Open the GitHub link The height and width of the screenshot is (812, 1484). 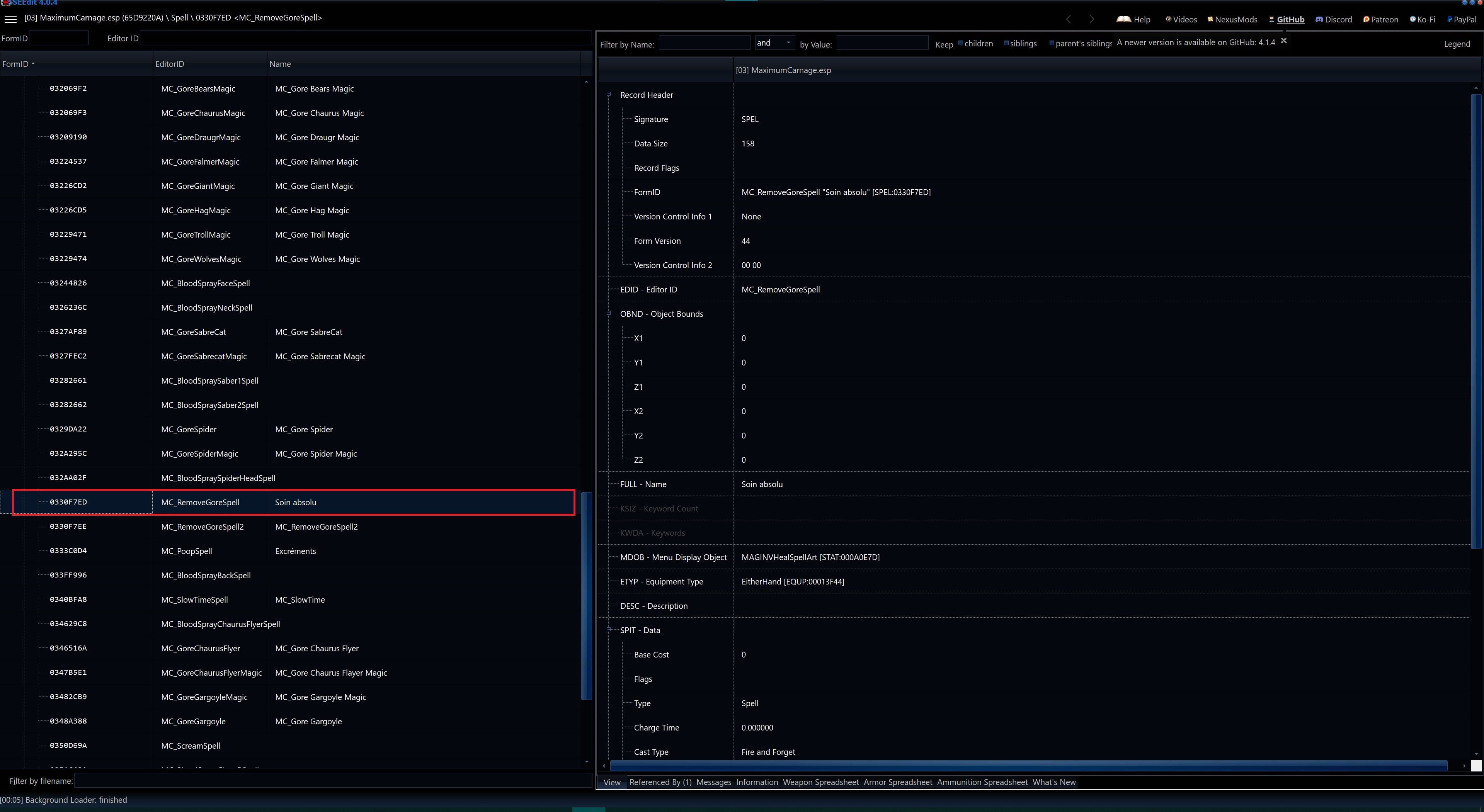click(x=1287, y=19)
